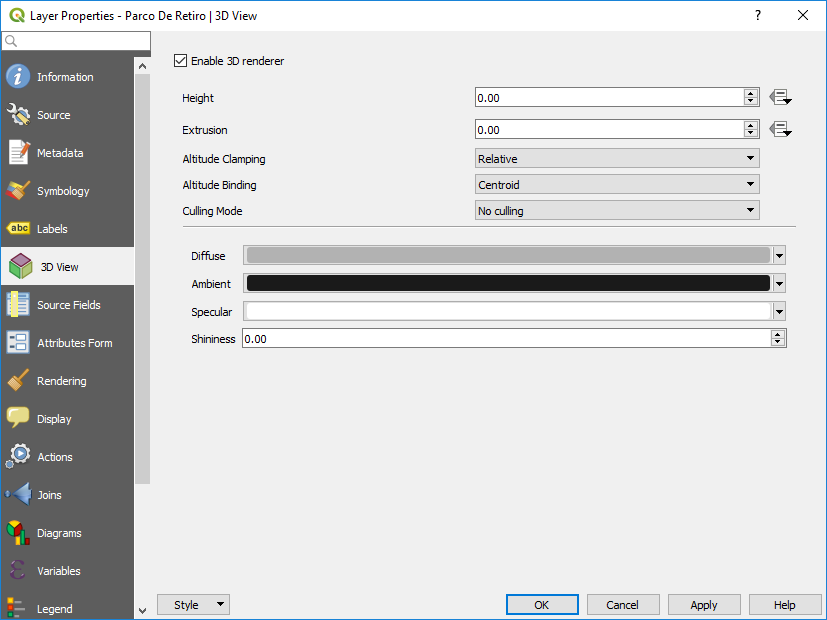Click the Shininess value field
827x620 pixels.
tap(505, 339)
